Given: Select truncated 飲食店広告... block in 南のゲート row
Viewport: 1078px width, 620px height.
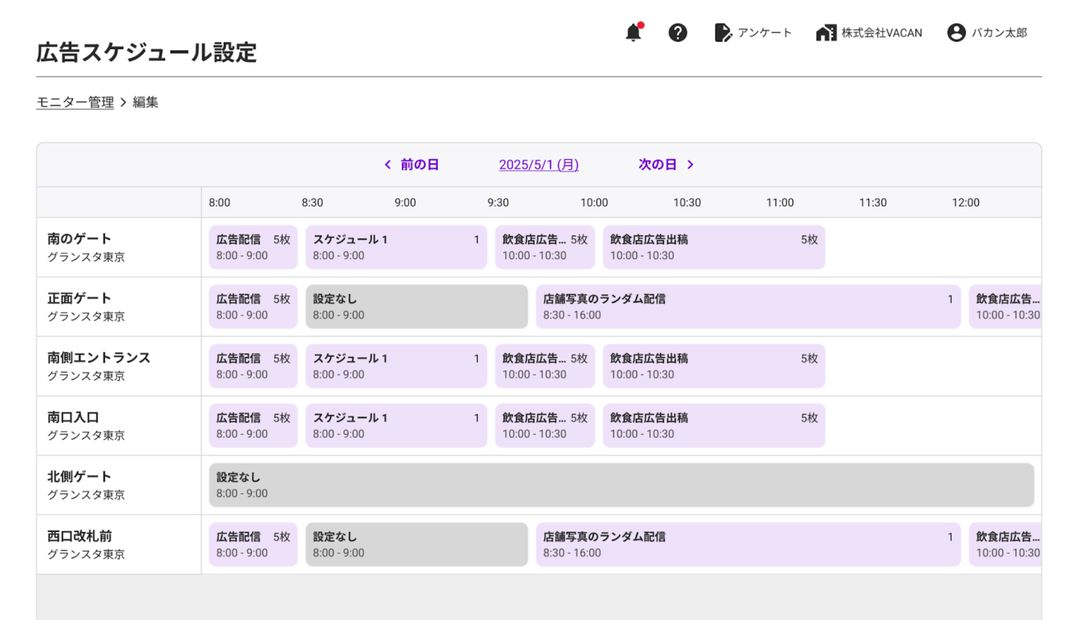Looking at the screenshot, I should pos(544,247).
